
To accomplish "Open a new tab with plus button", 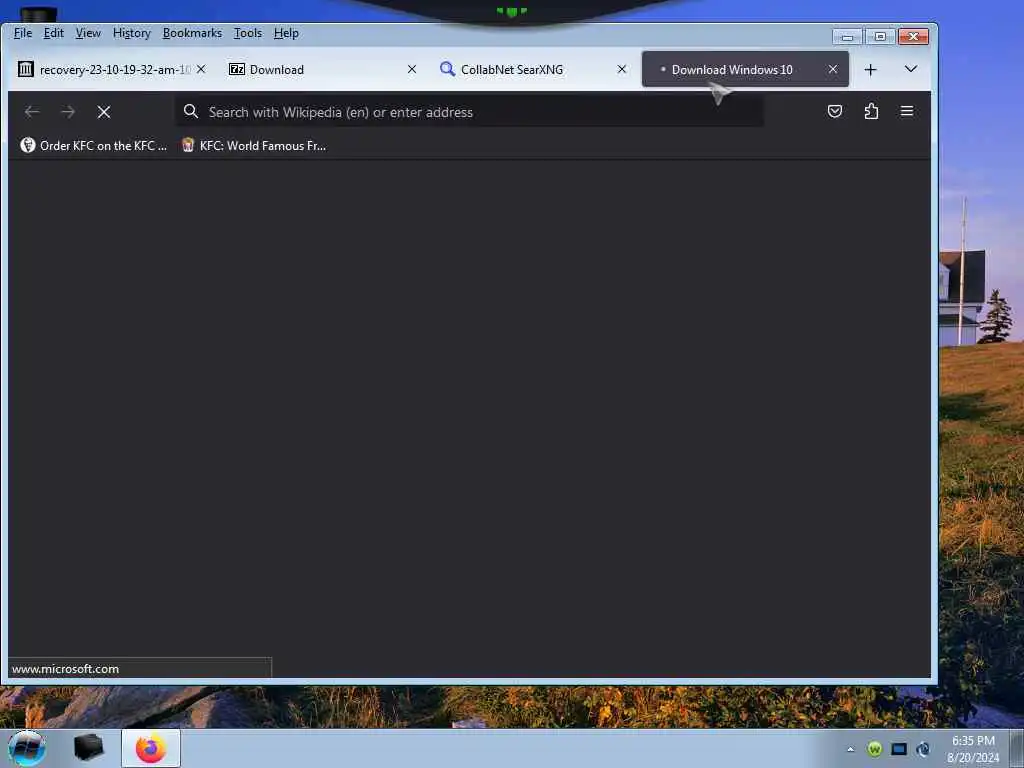I will pos(871,69).
